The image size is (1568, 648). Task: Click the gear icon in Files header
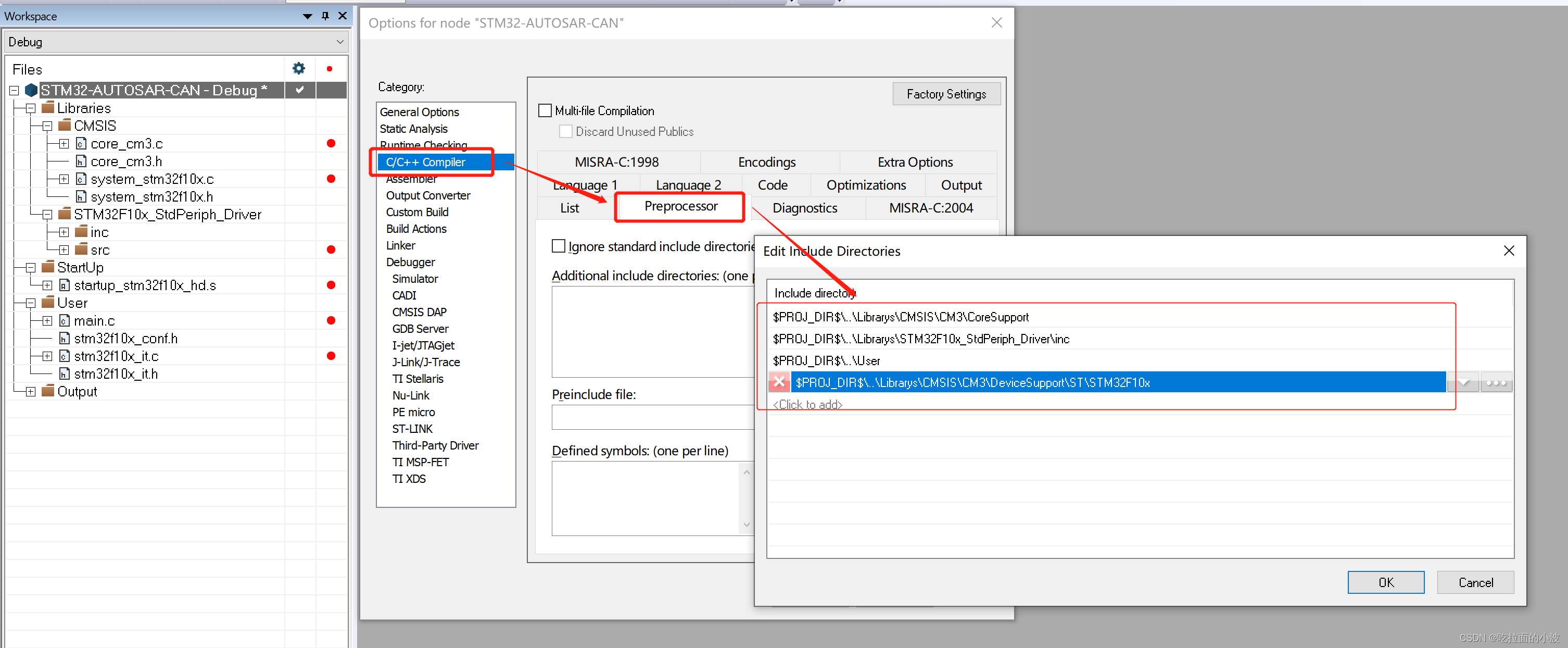(x=298, y=68)
